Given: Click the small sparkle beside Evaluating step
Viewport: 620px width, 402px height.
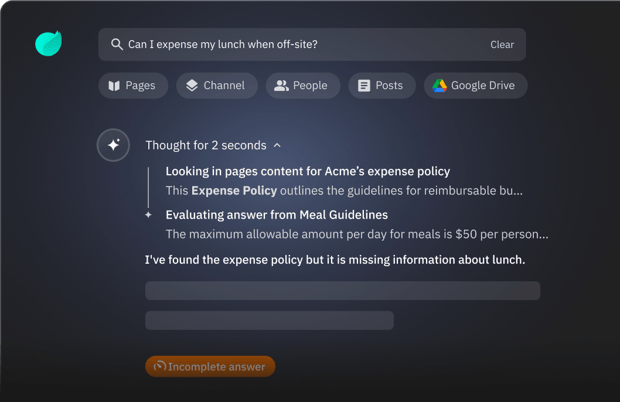Looking at the screenshot, I should tap(148, 214).
